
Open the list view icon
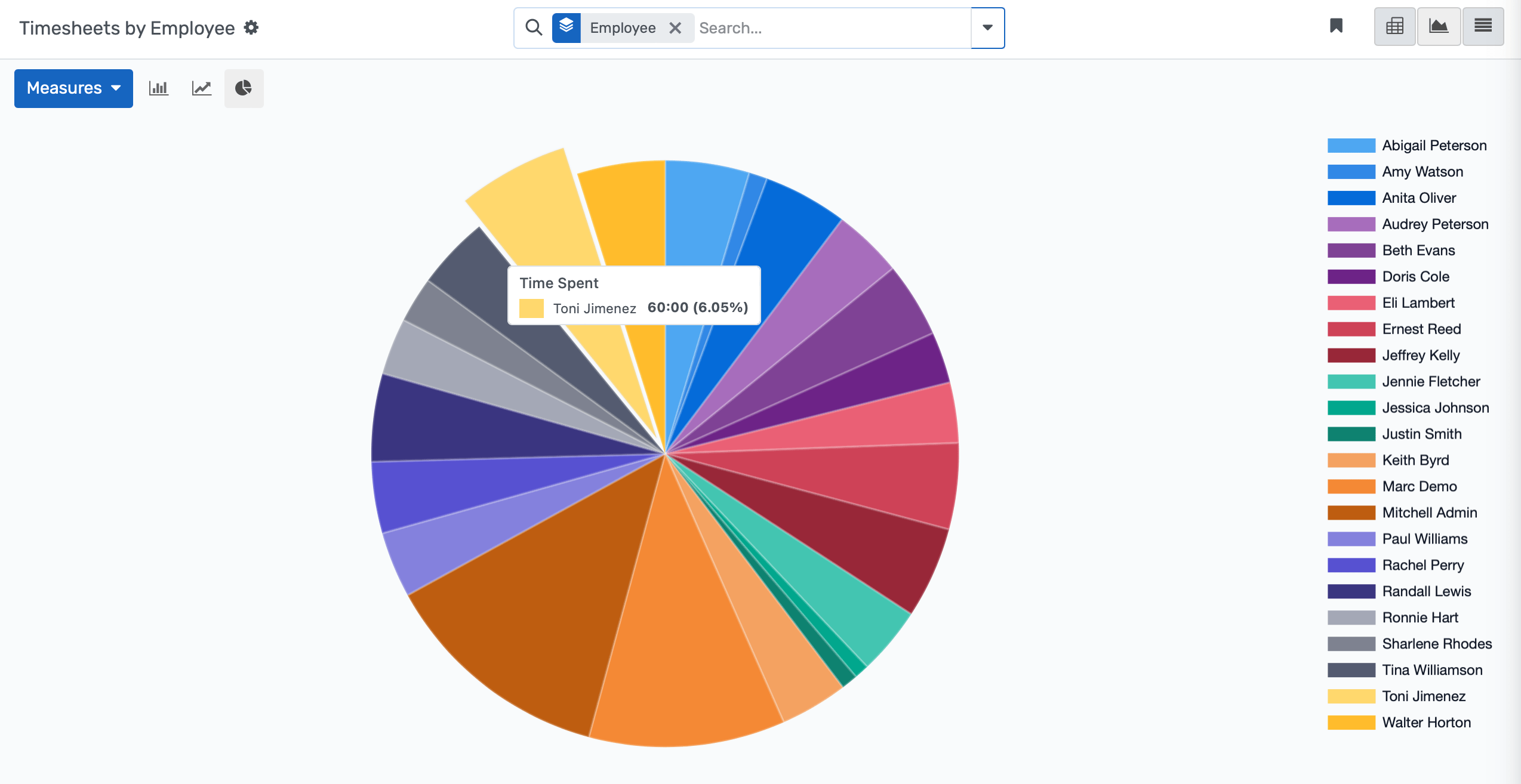[x=1483, y=26]
